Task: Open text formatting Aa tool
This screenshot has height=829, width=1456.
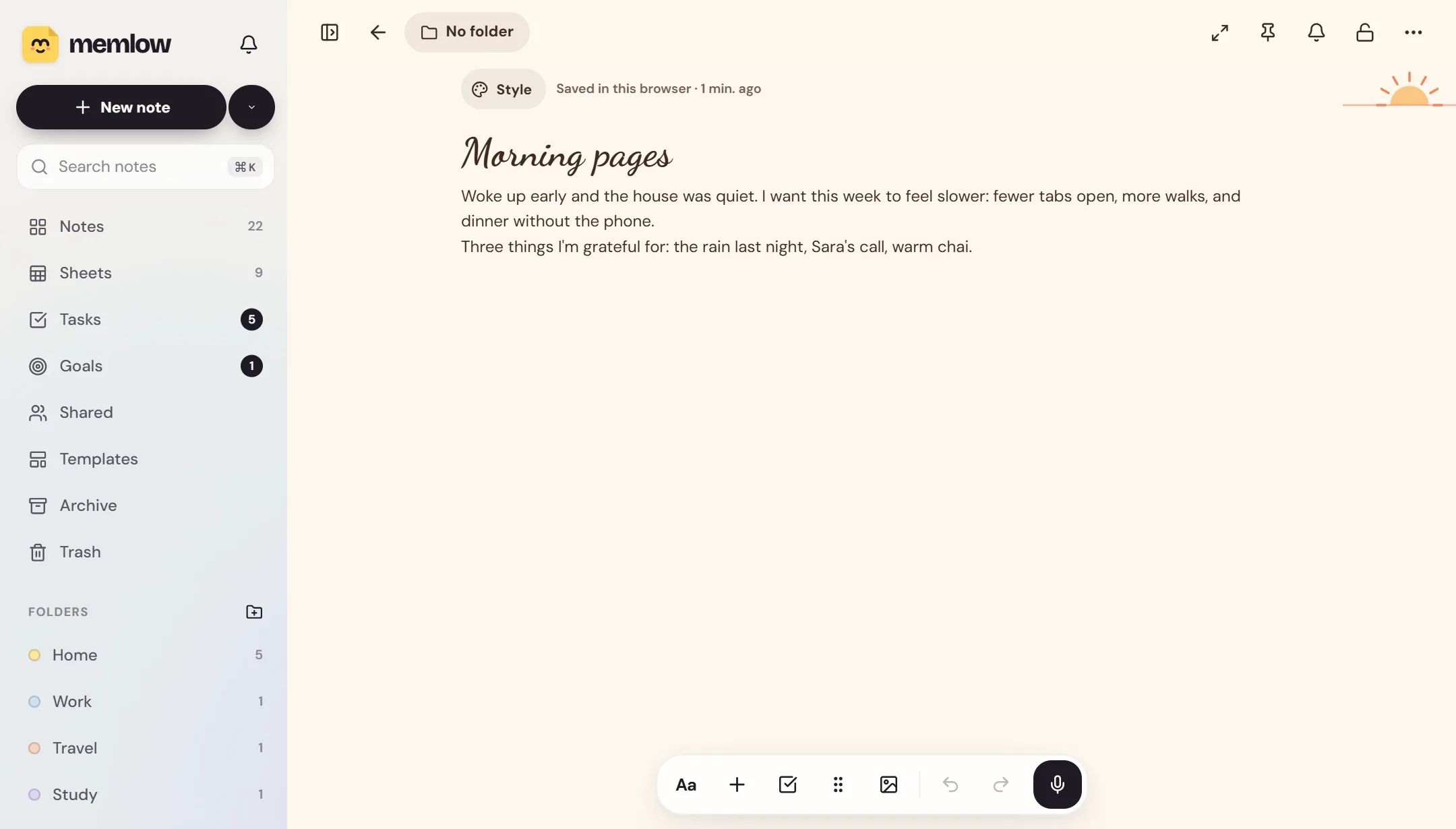Action: coord(686,785)
